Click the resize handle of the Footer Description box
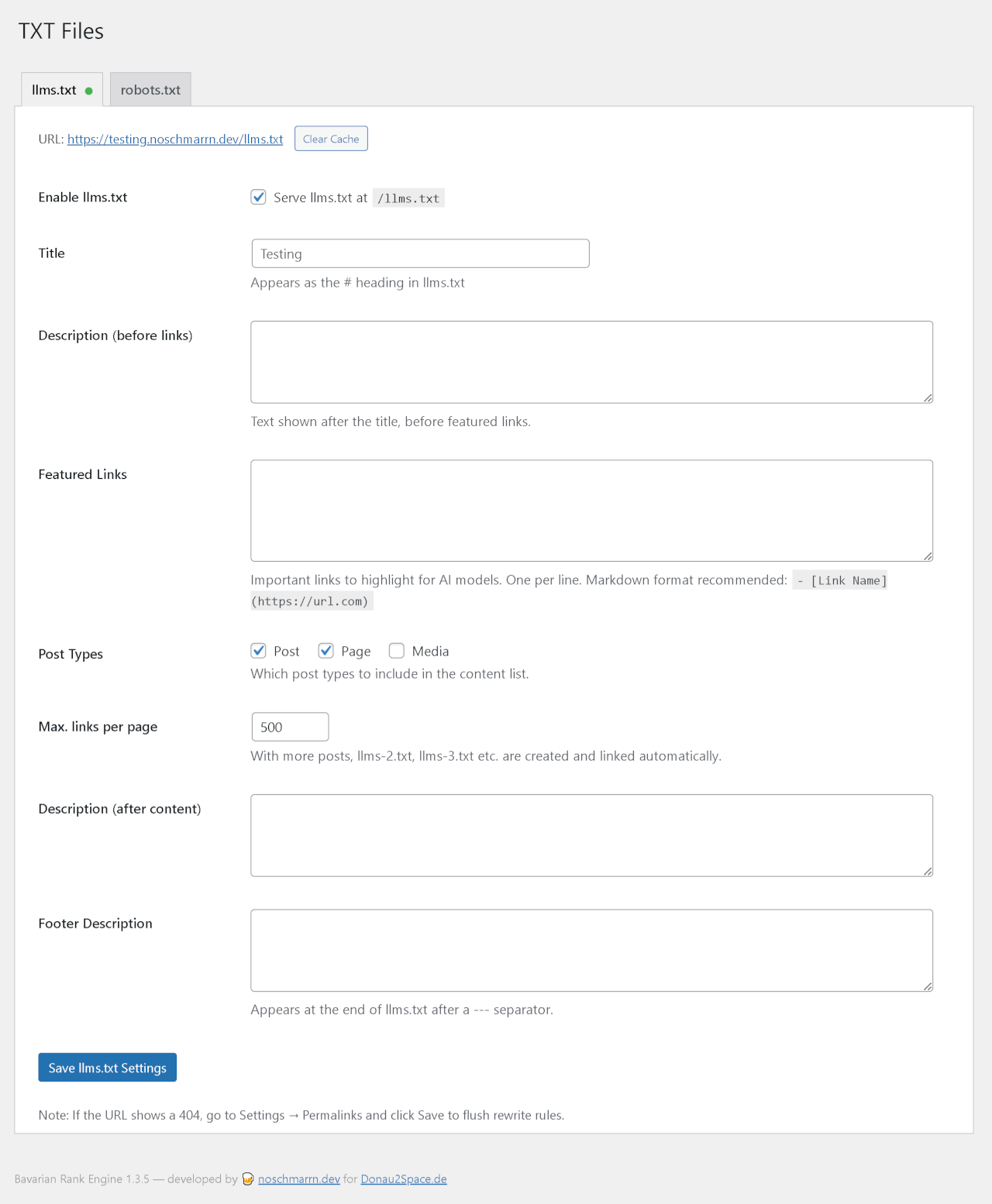The image size is (992, 1204). click(x=927, y=986)
